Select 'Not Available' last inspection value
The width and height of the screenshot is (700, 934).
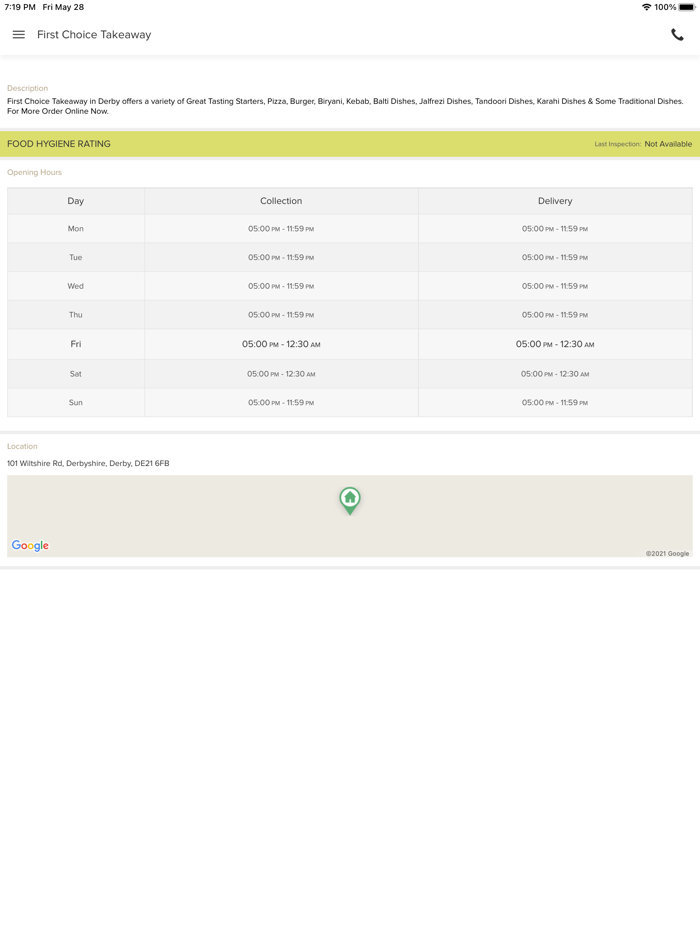(668, 144)
